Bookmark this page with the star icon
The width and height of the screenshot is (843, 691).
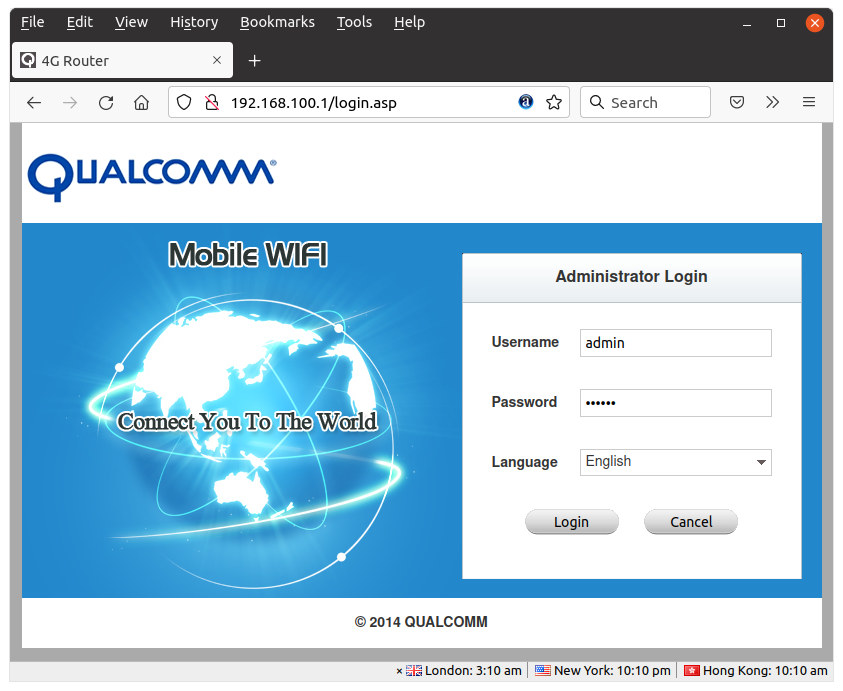(554, 102)
